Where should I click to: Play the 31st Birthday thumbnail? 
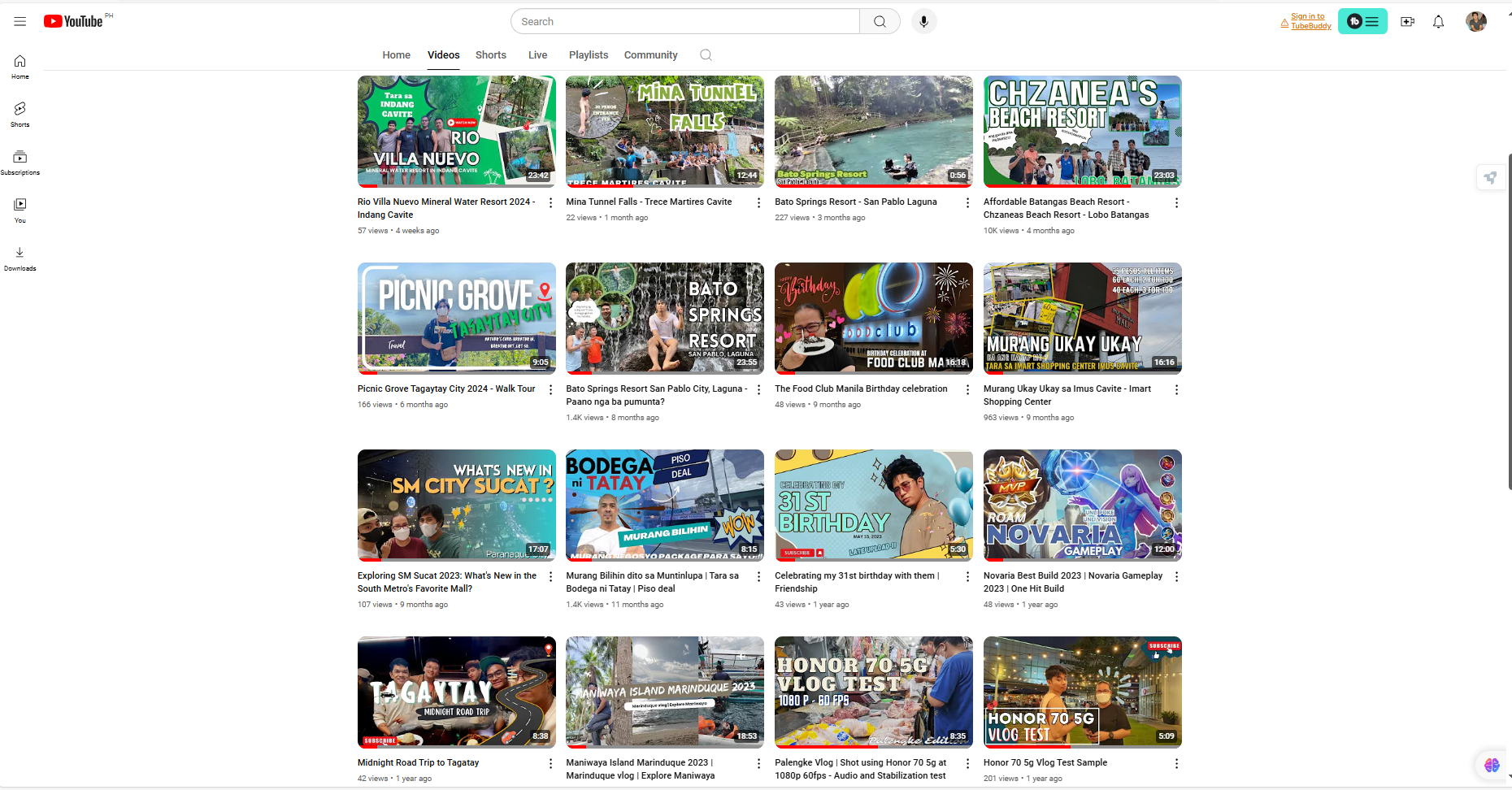pos(874,506)
